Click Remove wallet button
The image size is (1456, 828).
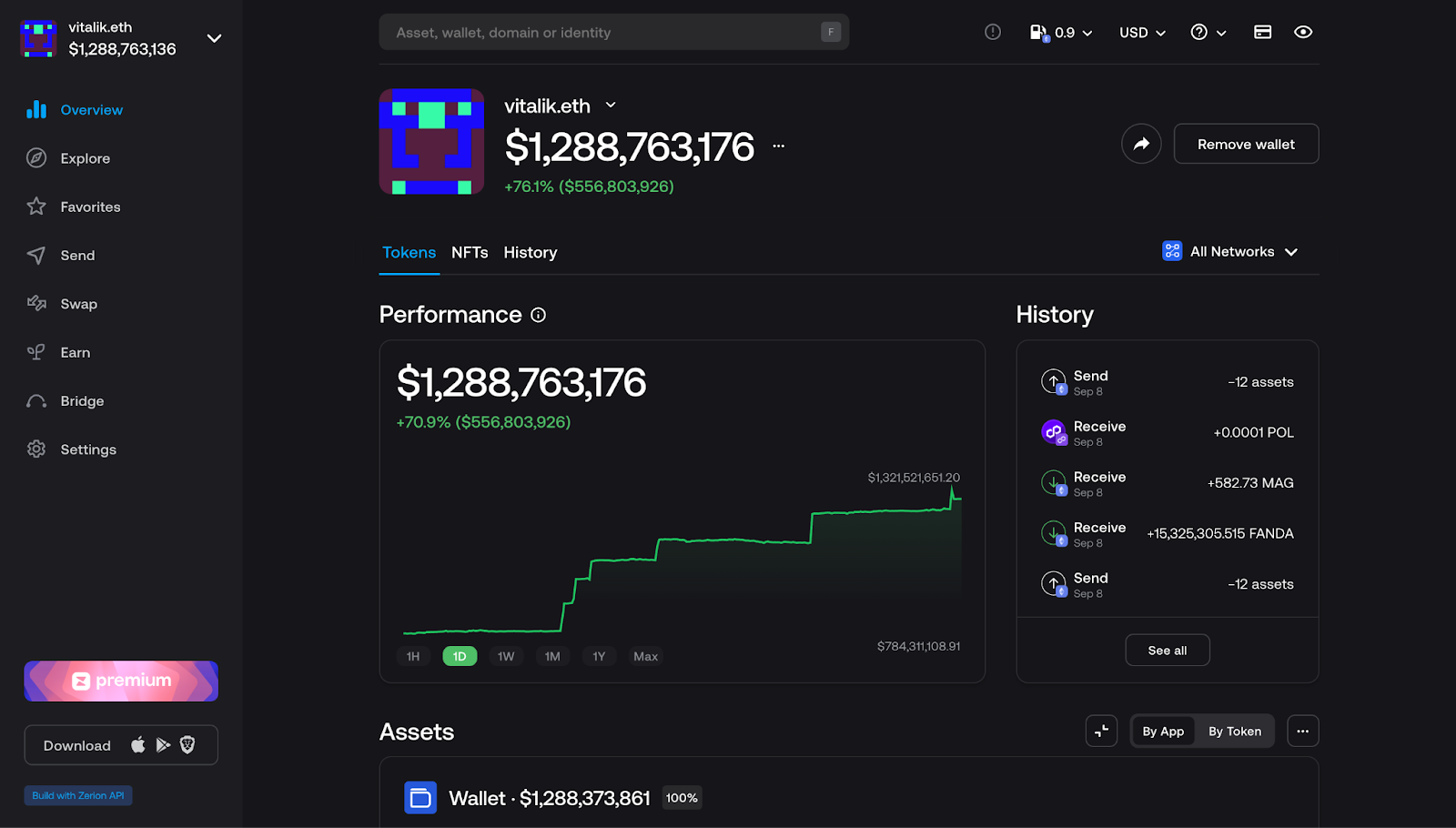1246,144
